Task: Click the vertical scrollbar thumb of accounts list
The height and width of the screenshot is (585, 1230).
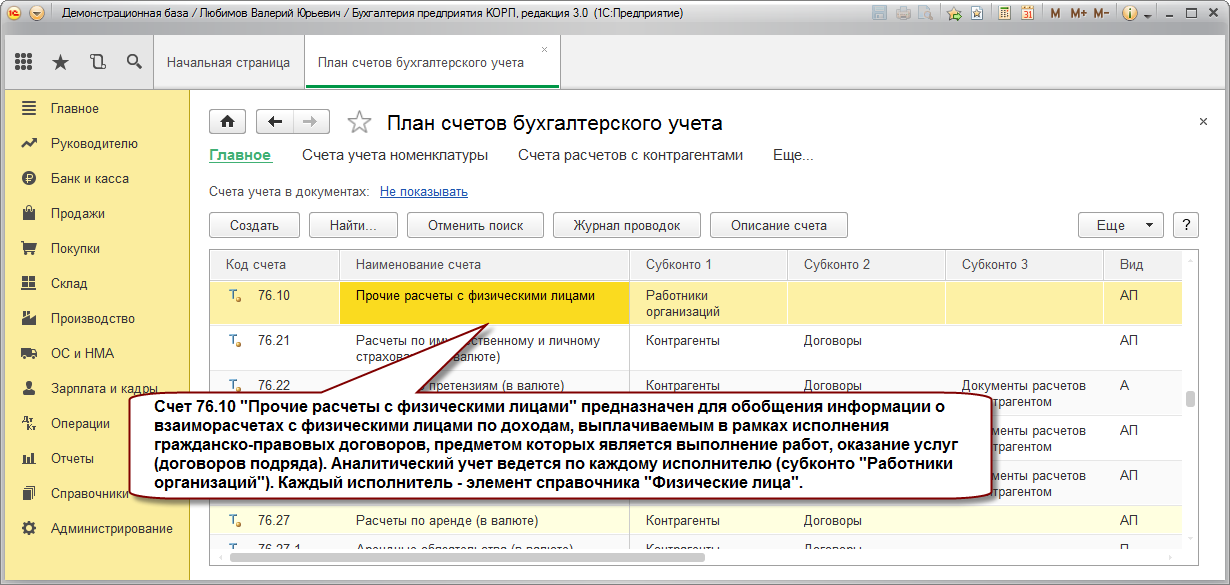Action: tap(1190, 399)
